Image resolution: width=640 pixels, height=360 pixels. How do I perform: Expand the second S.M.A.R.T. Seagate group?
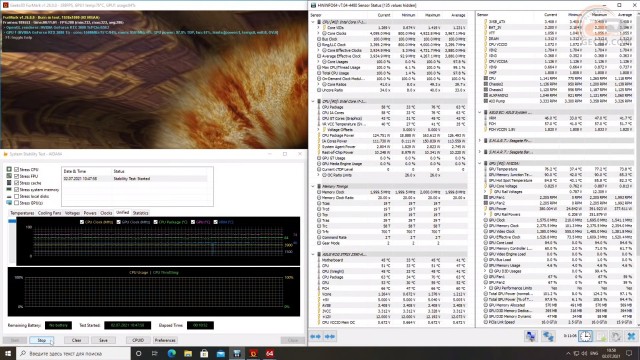click(x=480, y=152)
